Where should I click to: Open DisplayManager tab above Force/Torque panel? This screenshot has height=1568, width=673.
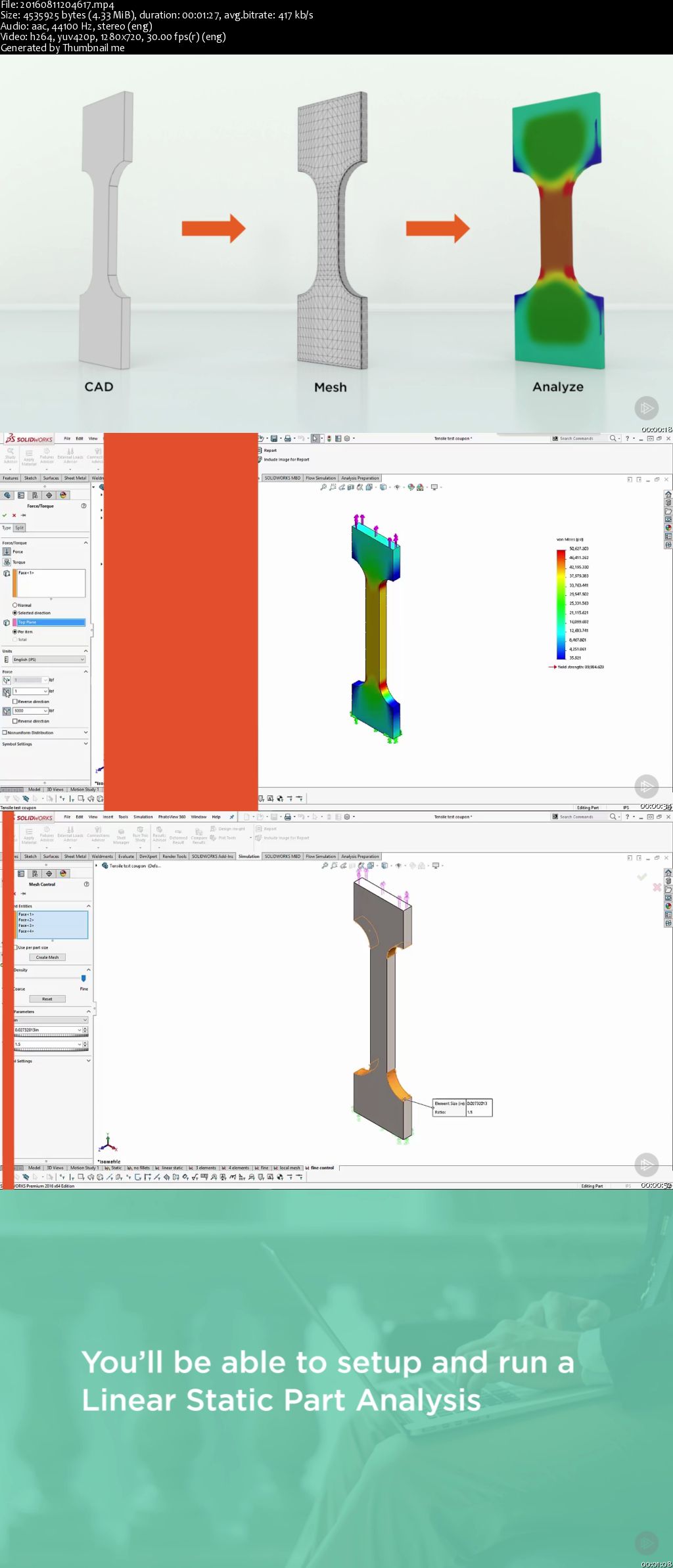(x=63, y=495)
